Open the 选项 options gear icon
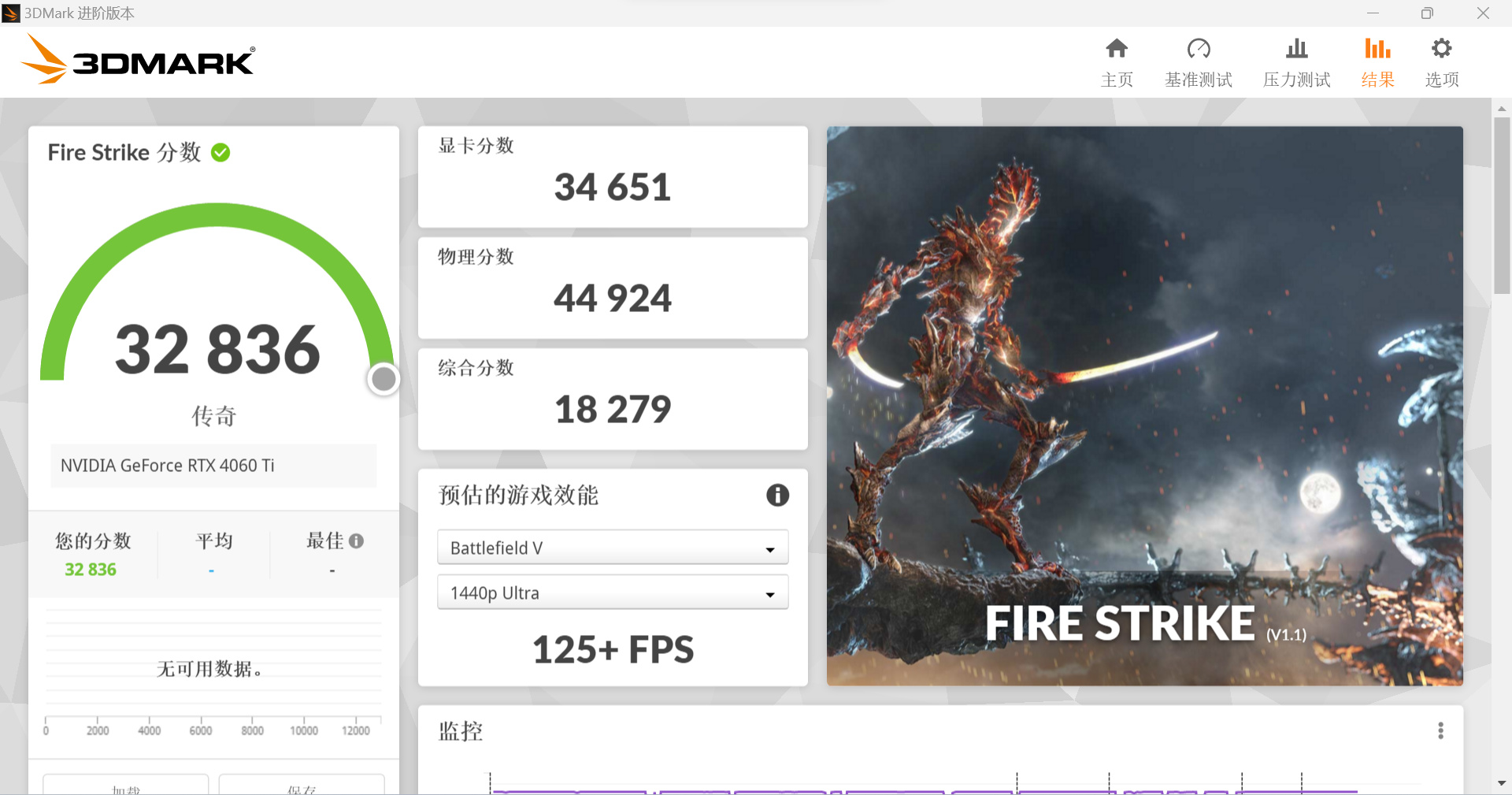 pos(1442,49)
